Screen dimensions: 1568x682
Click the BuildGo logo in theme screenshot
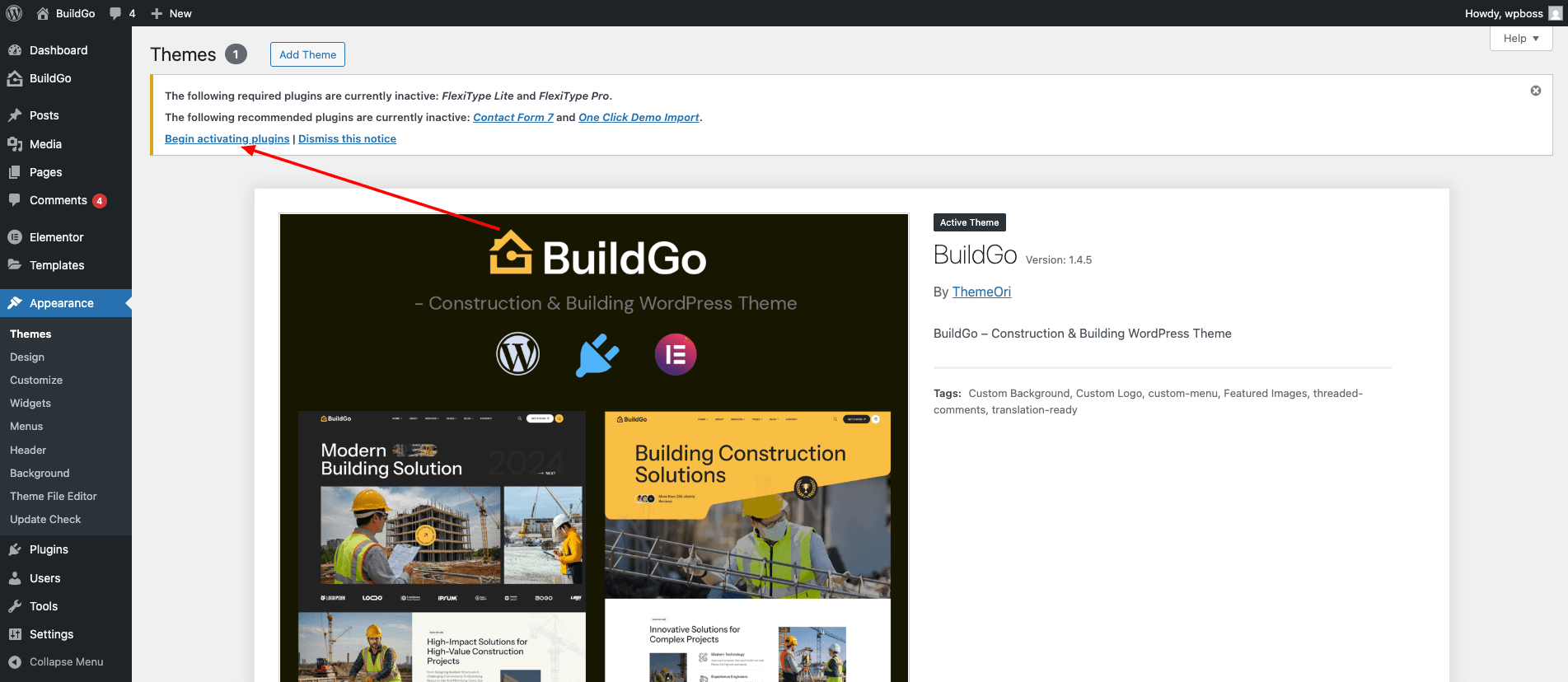click(x=598, y=255)
